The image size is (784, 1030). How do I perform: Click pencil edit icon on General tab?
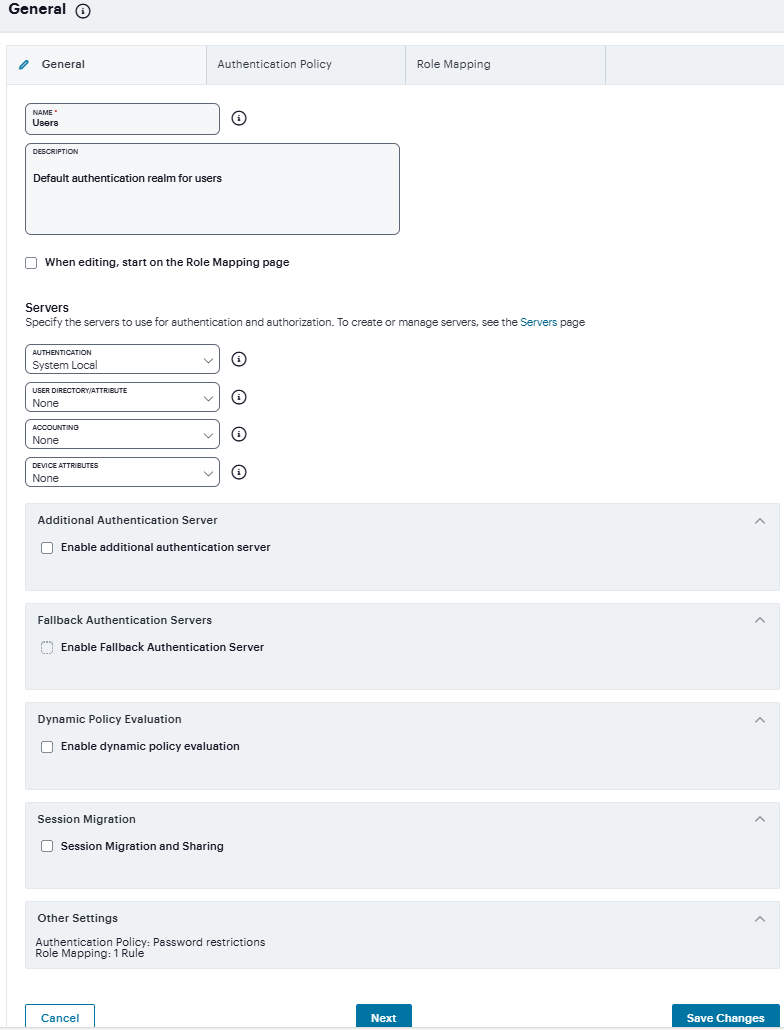(25, 64)
